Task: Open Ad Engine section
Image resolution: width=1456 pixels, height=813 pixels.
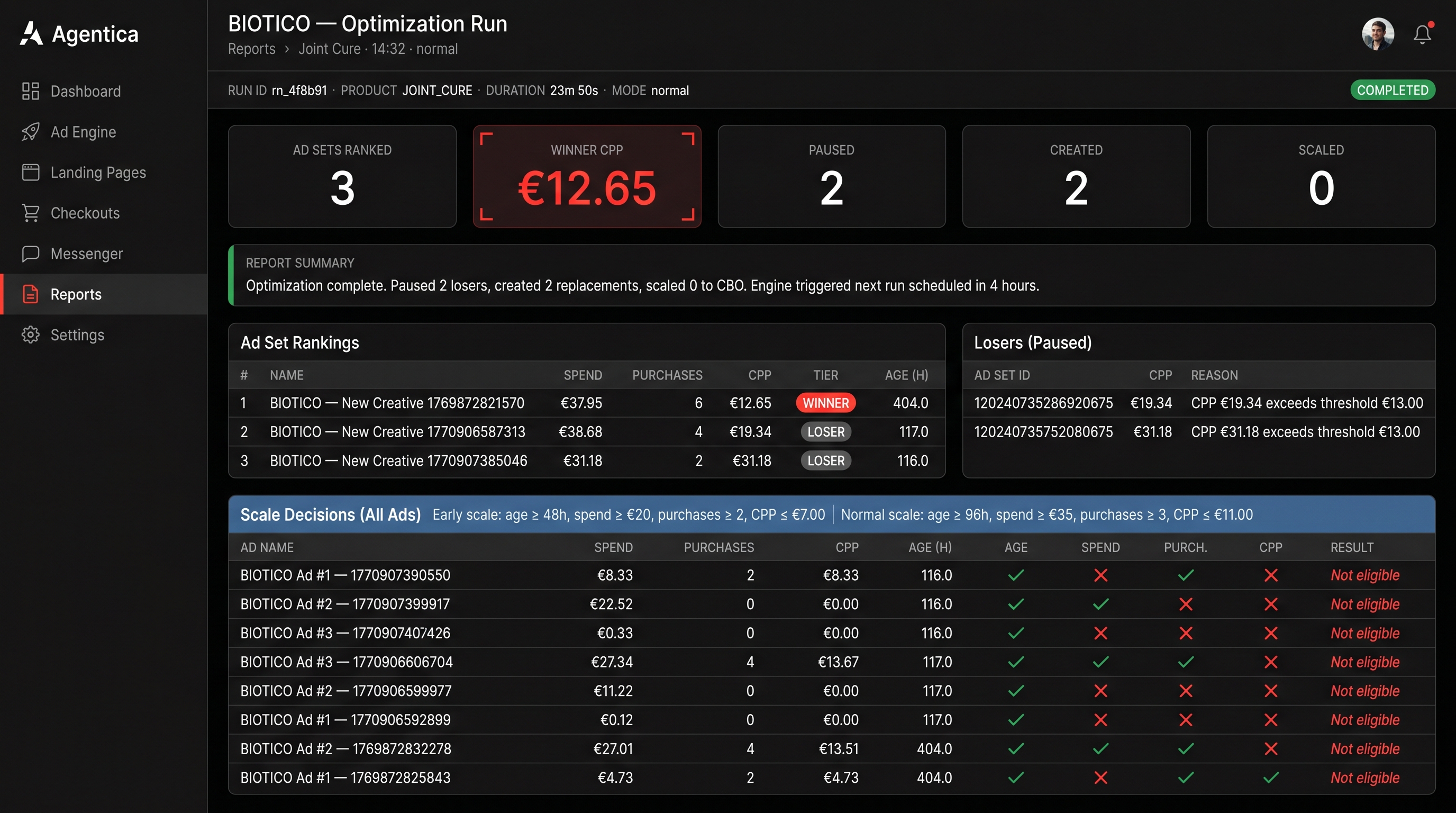Action: (104, 132)
